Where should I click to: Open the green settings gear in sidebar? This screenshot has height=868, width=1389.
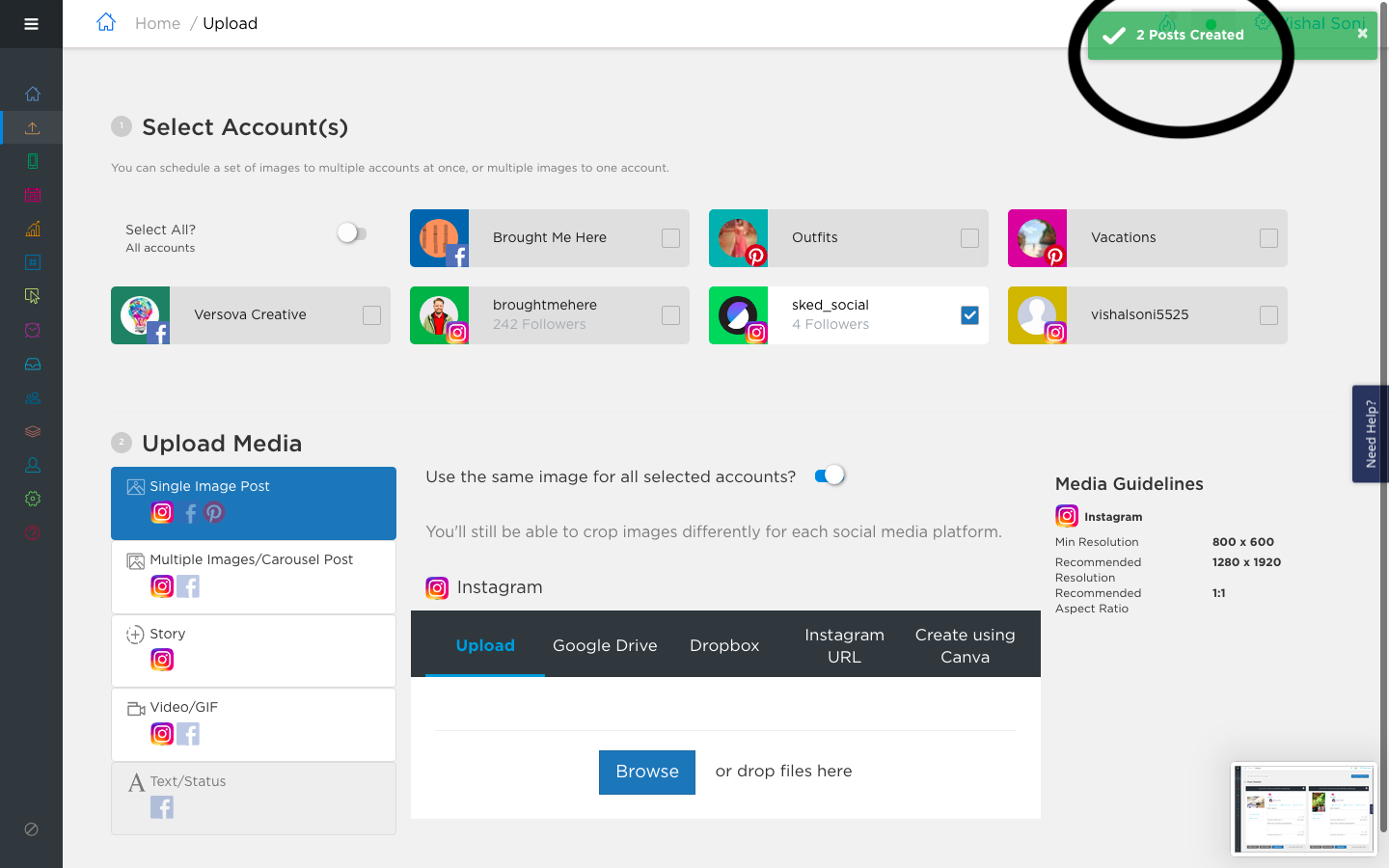point(33,499)
